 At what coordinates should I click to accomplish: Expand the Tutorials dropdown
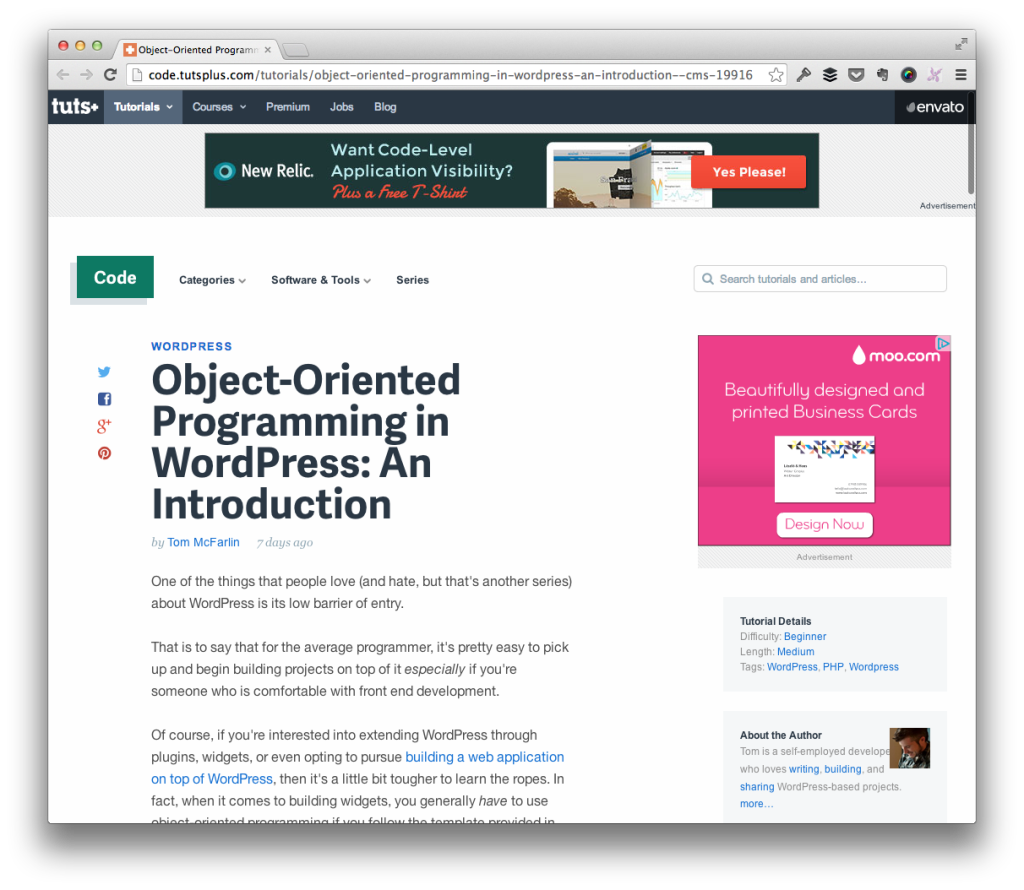click(x=143, y=107)
